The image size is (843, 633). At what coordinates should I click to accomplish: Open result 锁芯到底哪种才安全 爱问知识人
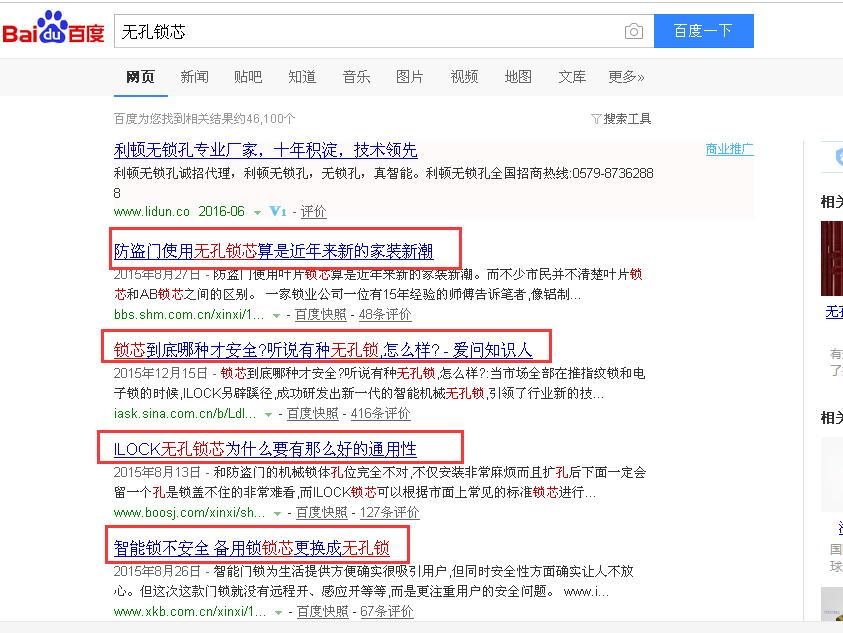click(323, 350)
